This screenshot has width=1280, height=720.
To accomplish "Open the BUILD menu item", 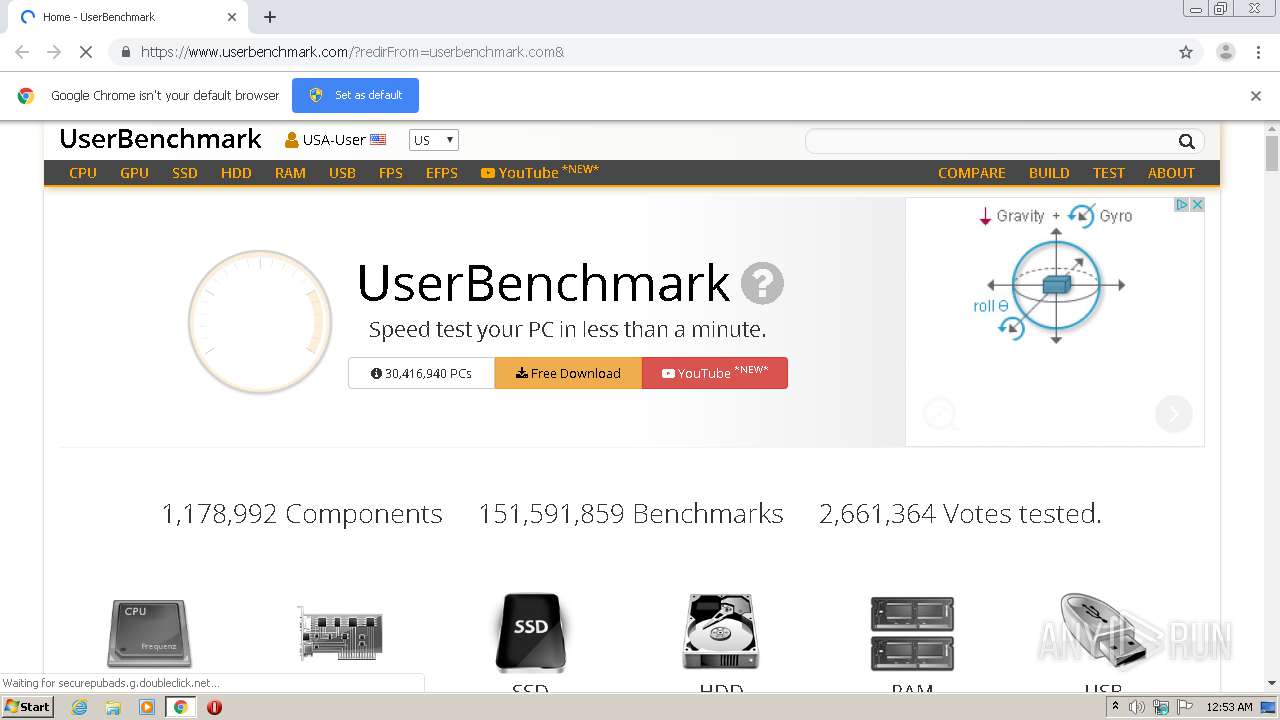I will coord(1049,173).
